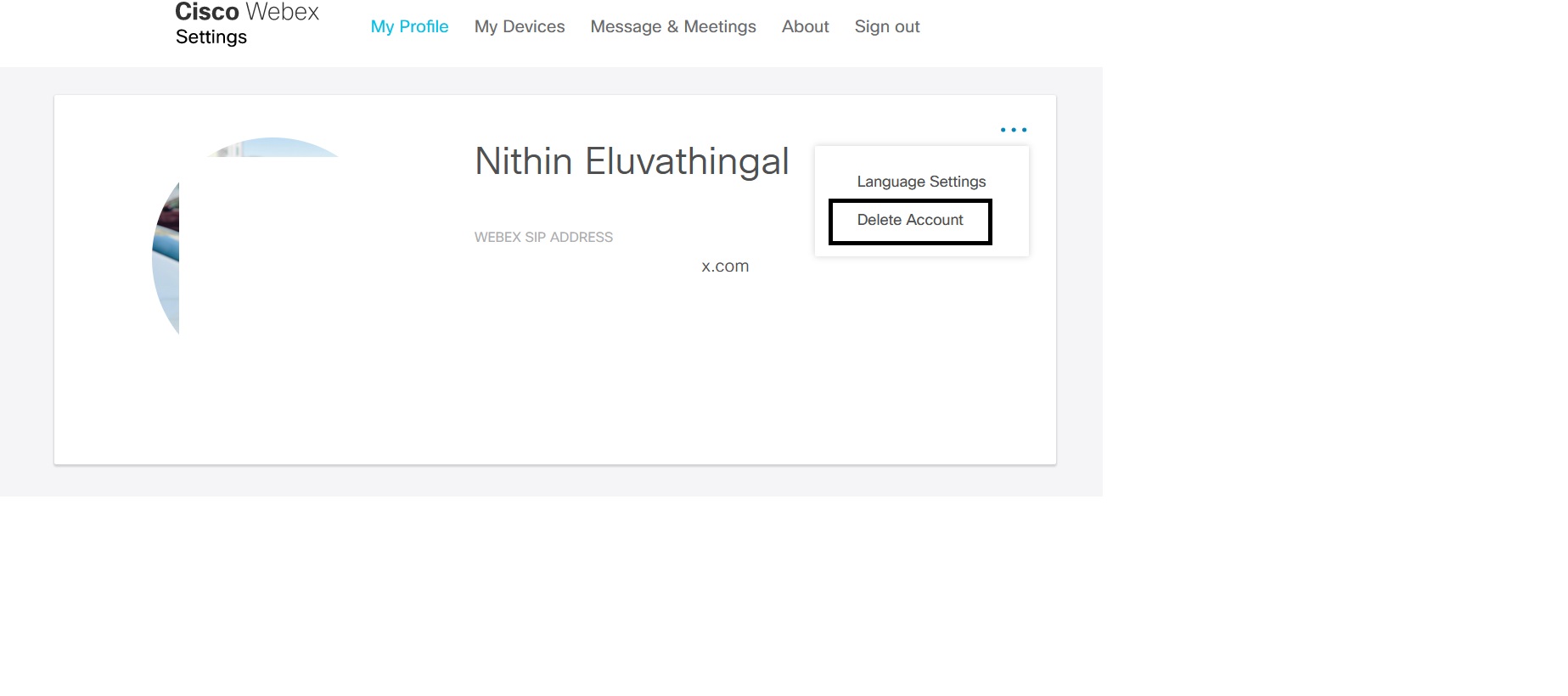Viewport: 1568px width, 696px height.
Task: Click the Settings subtitle under the logo
Action: [x=211, y=37]
